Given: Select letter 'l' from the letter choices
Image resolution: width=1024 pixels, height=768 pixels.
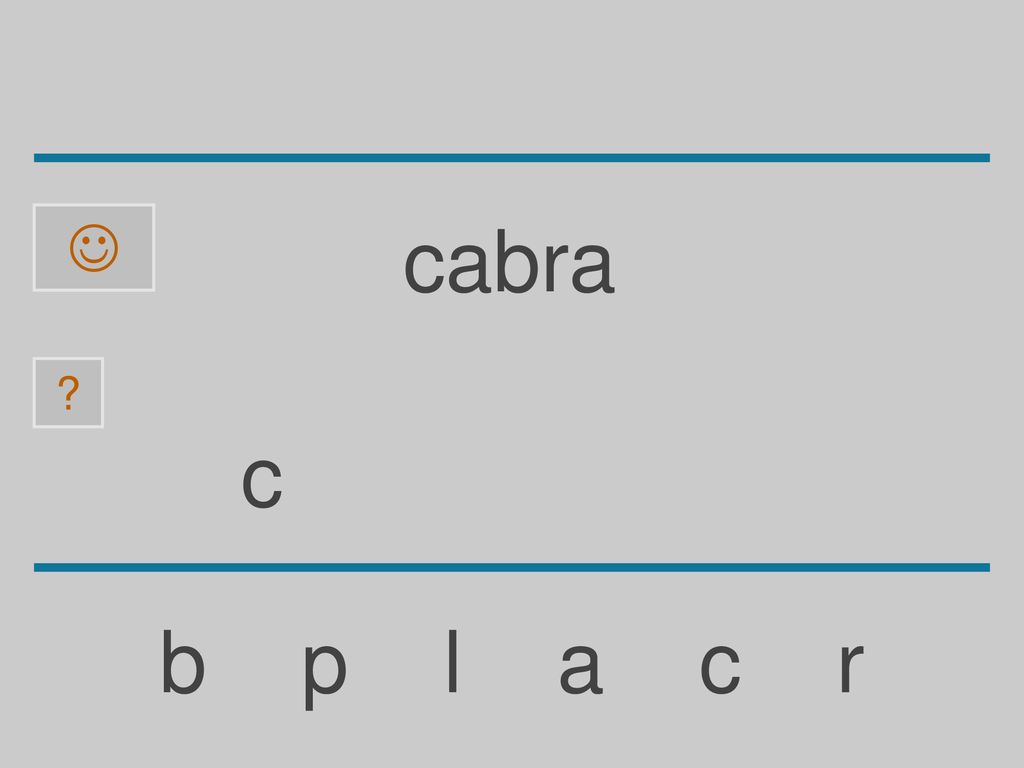Looking at the screenshot, I should [x=452, y=661].
